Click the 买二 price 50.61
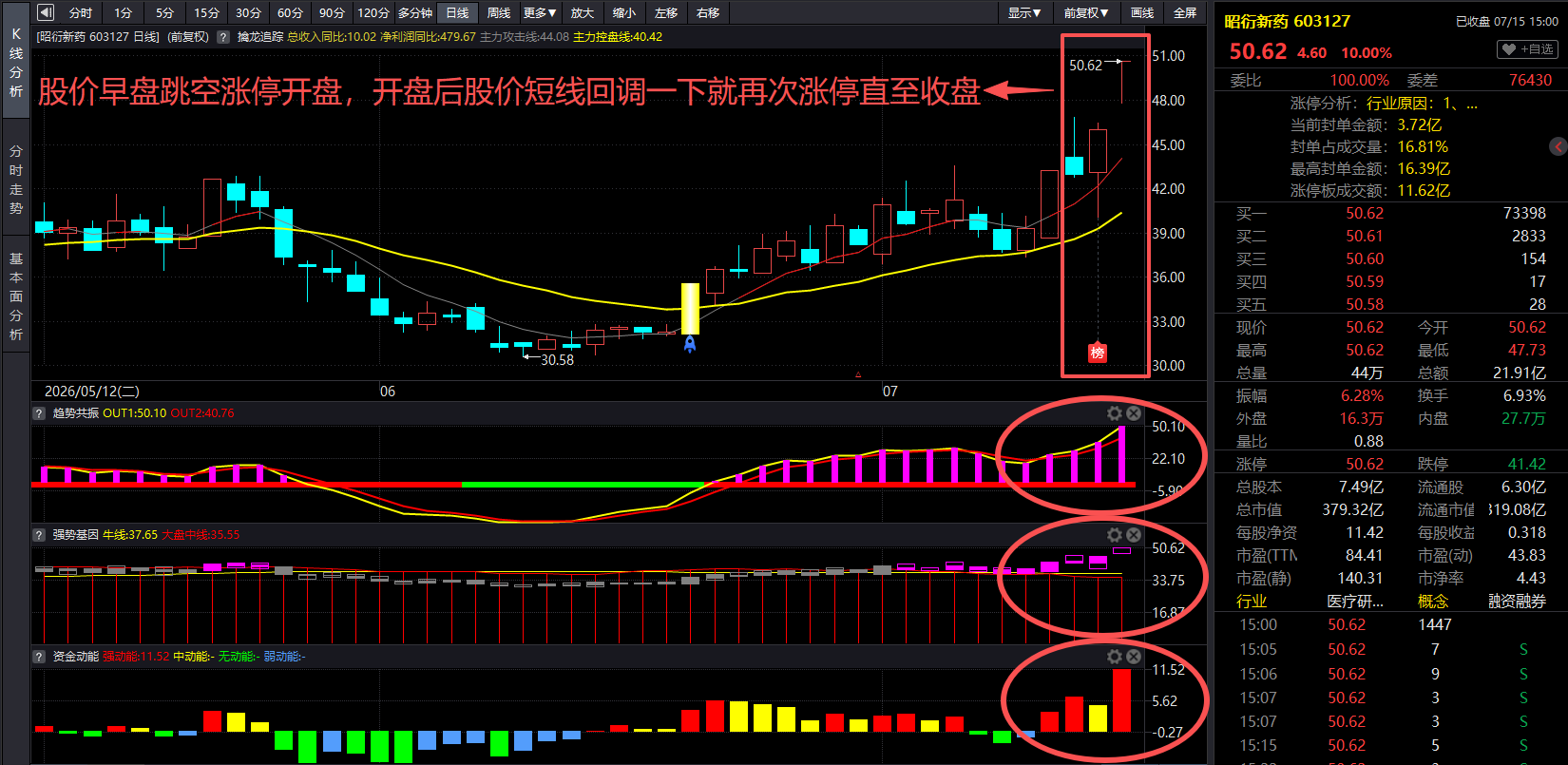This screenshot has width=1568, height=765. coord(1365,236)
